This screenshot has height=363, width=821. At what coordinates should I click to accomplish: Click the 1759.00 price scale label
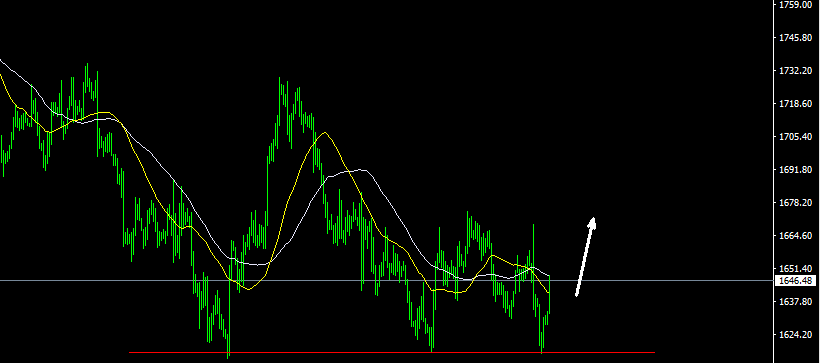[795, 5]
